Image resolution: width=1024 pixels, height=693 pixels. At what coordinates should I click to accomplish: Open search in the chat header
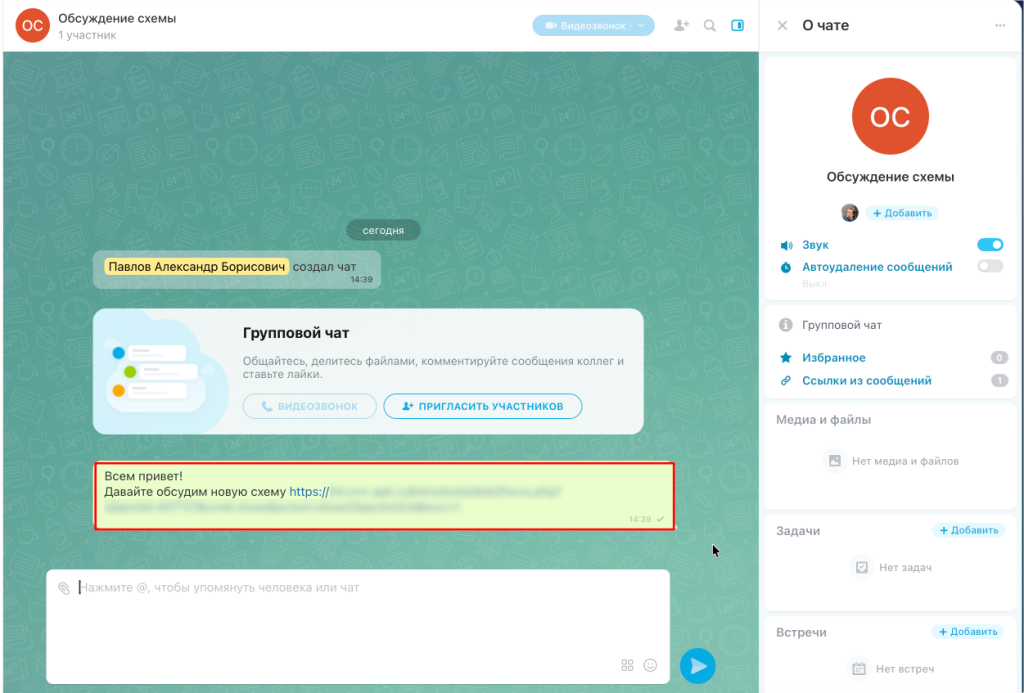[x=710, y=26]
